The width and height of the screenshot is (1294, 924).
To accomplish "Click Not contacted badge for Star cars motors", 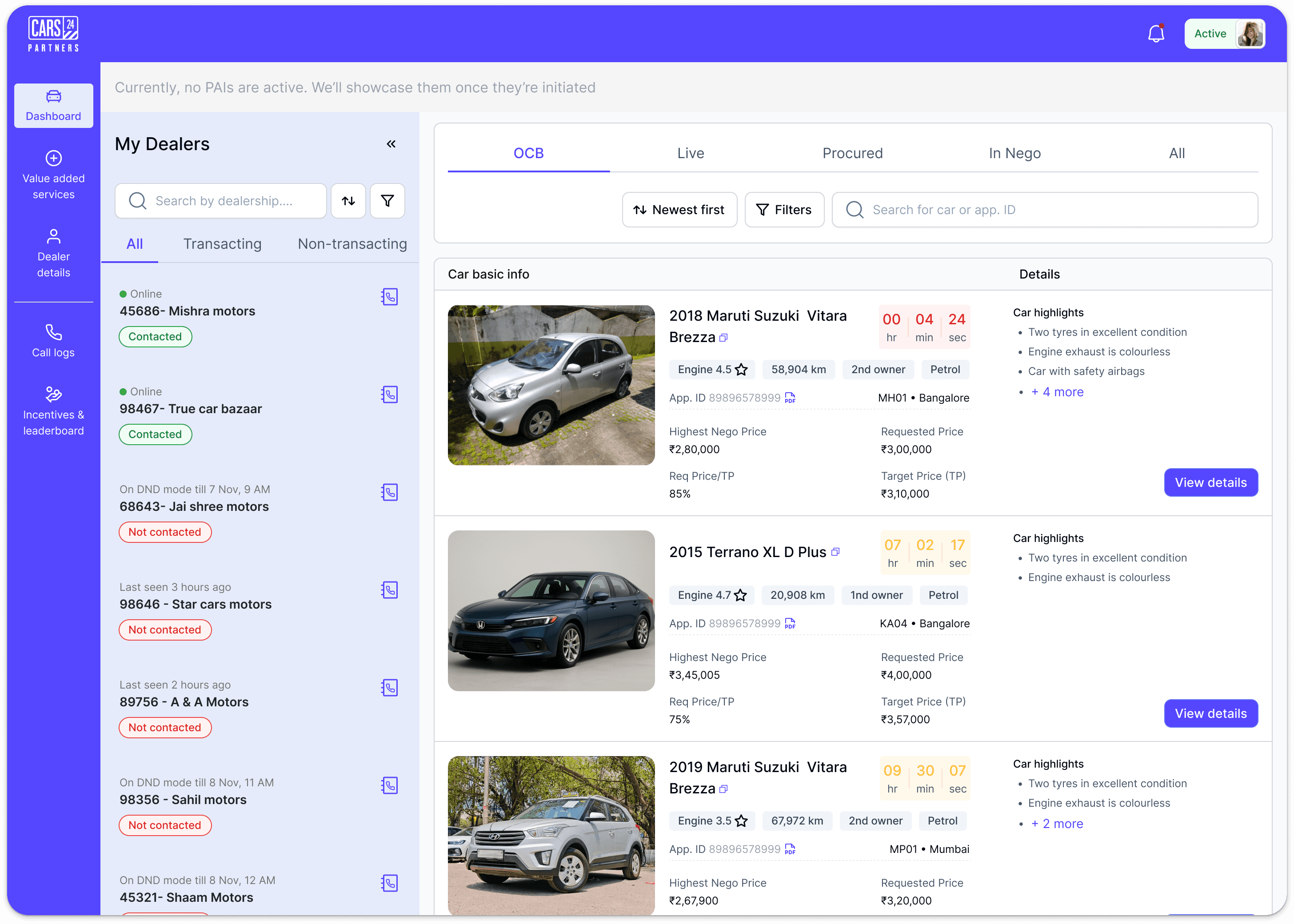I will 165,630.
